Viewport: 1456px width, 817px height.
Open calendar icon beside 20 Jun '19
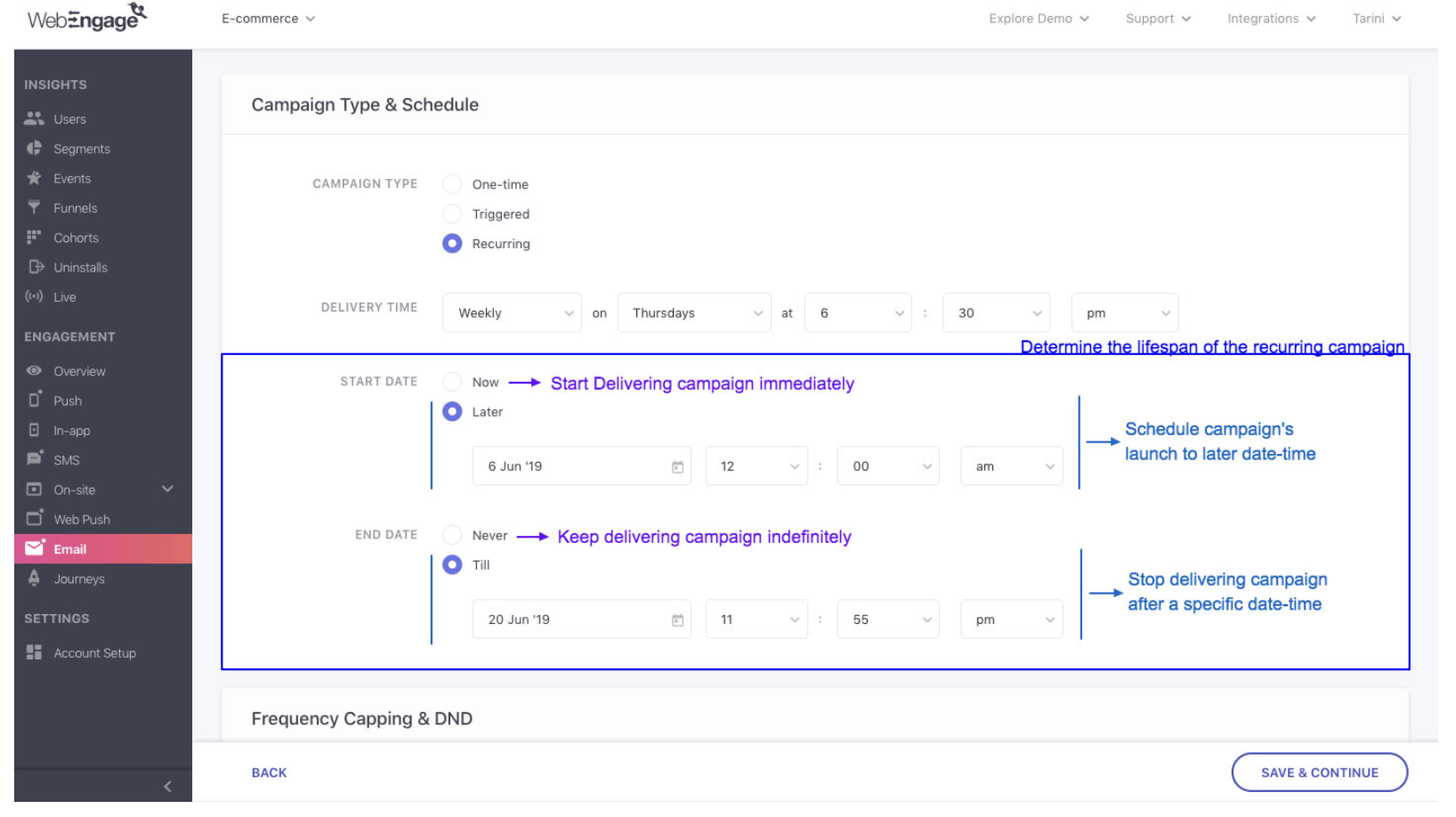677,620
